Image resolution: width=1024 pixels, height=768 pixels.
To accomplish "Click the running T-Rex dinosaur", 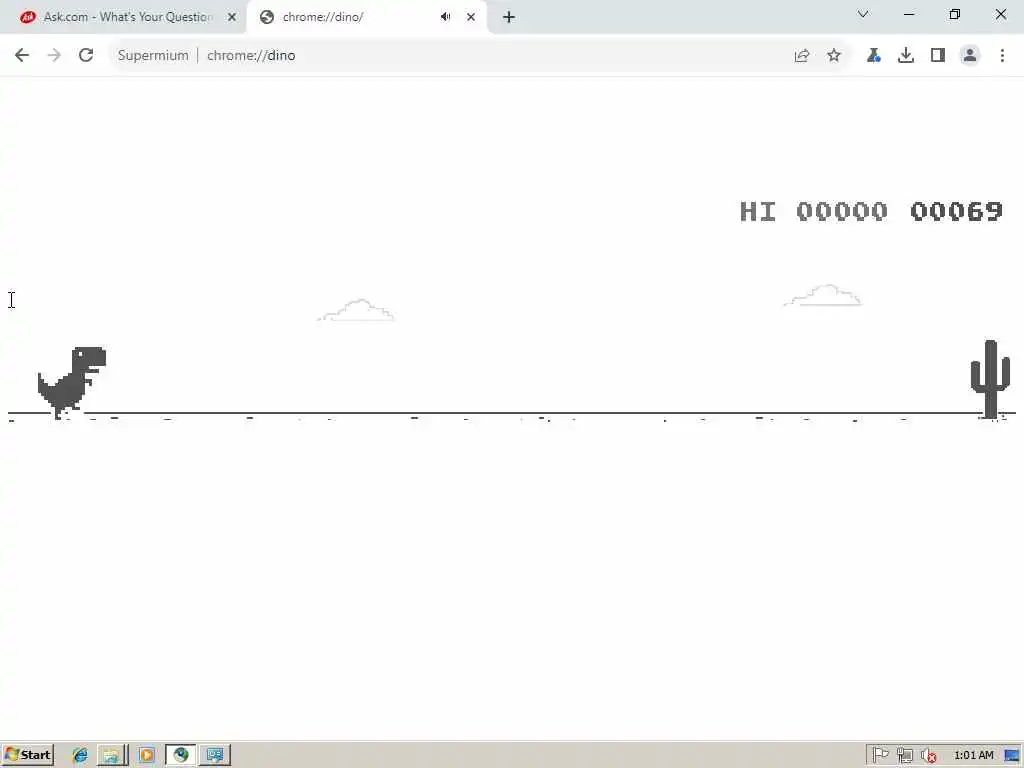I will click(72, 383).
